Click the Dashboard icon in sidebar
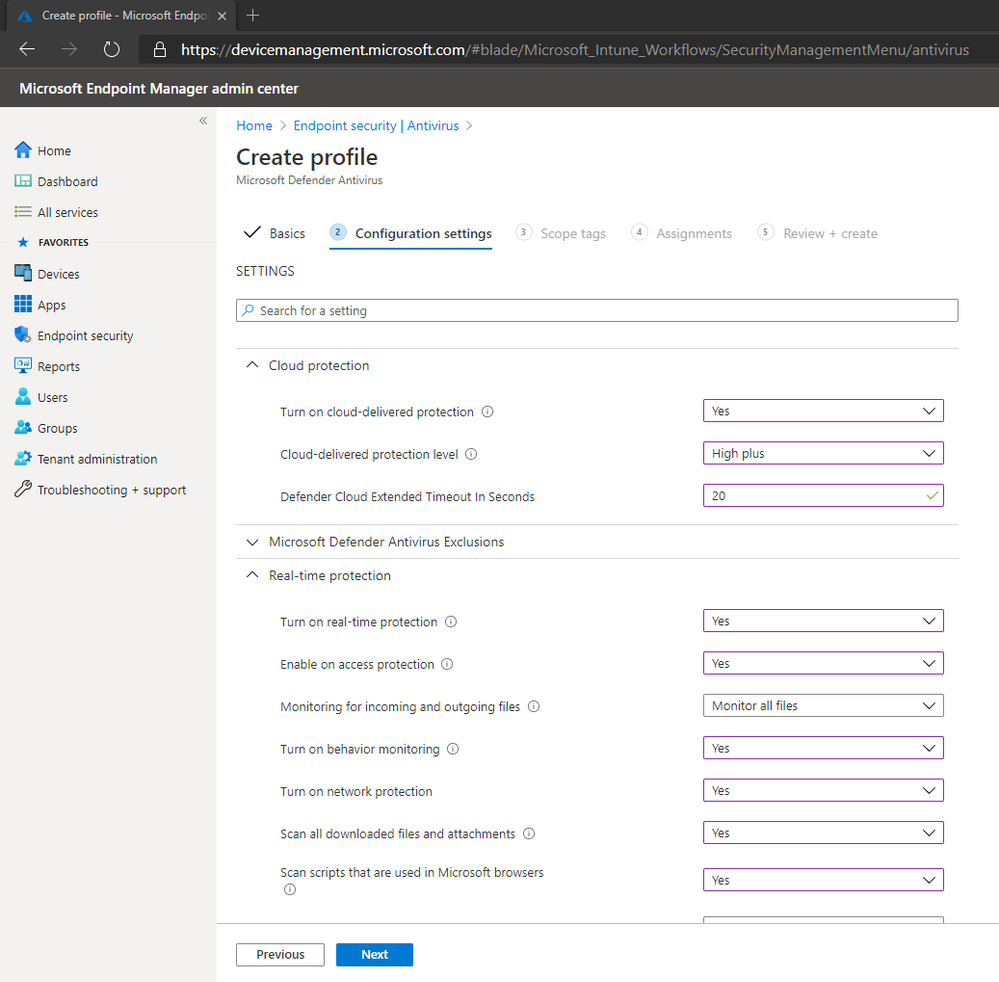This screenshot has width=999, height=982. (23, 181)
